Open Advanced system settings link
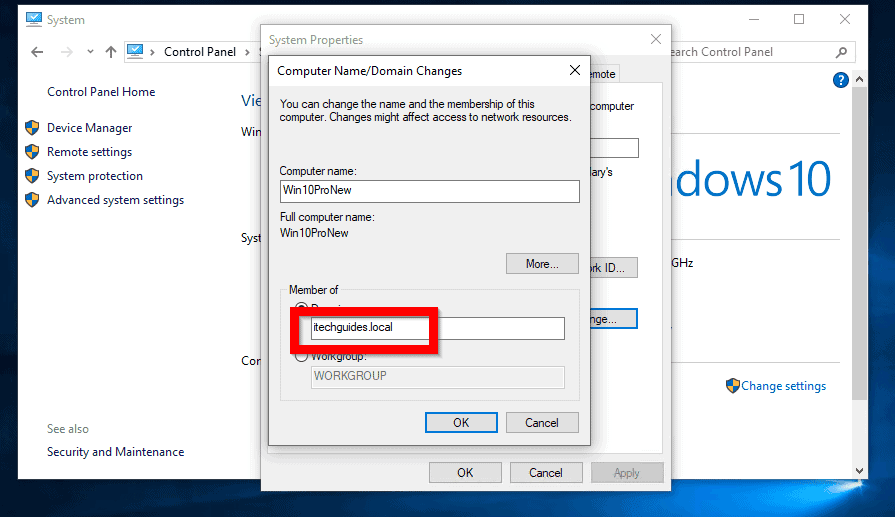The height and width of the screenshot is (517, 895). 115,200
